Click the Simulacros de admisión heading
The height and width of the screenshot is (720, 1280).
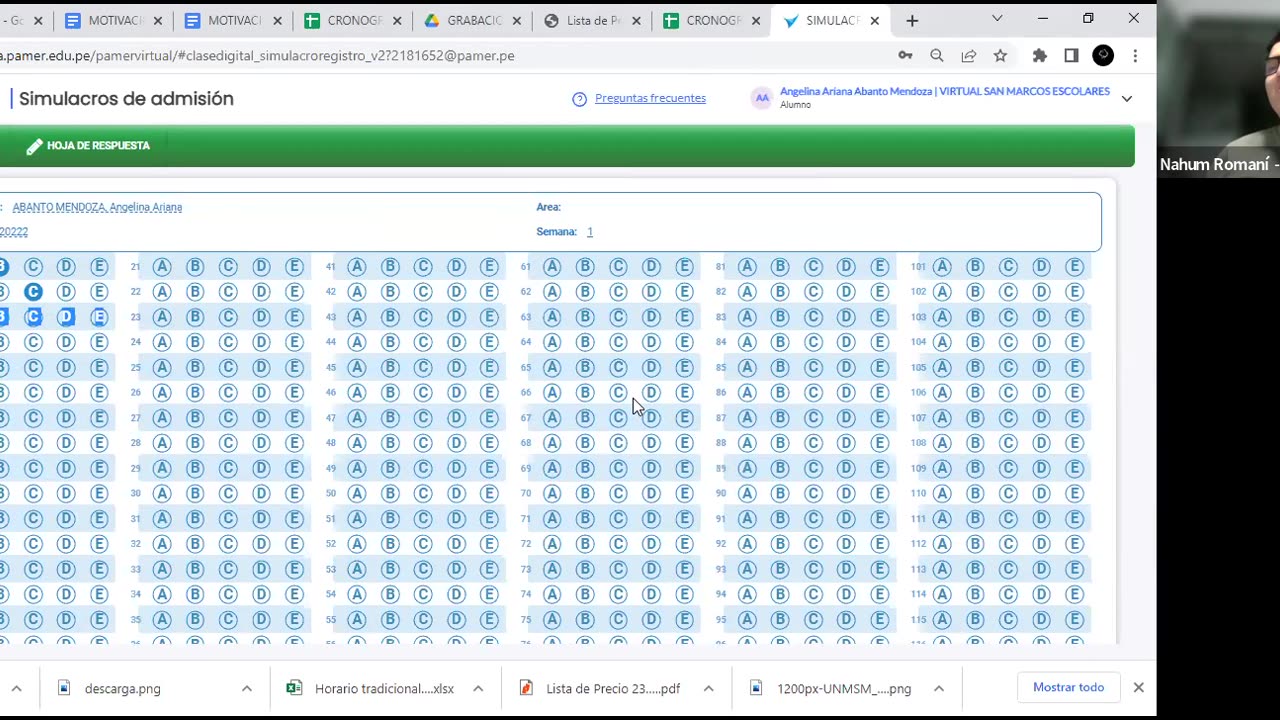click(126, 98)
